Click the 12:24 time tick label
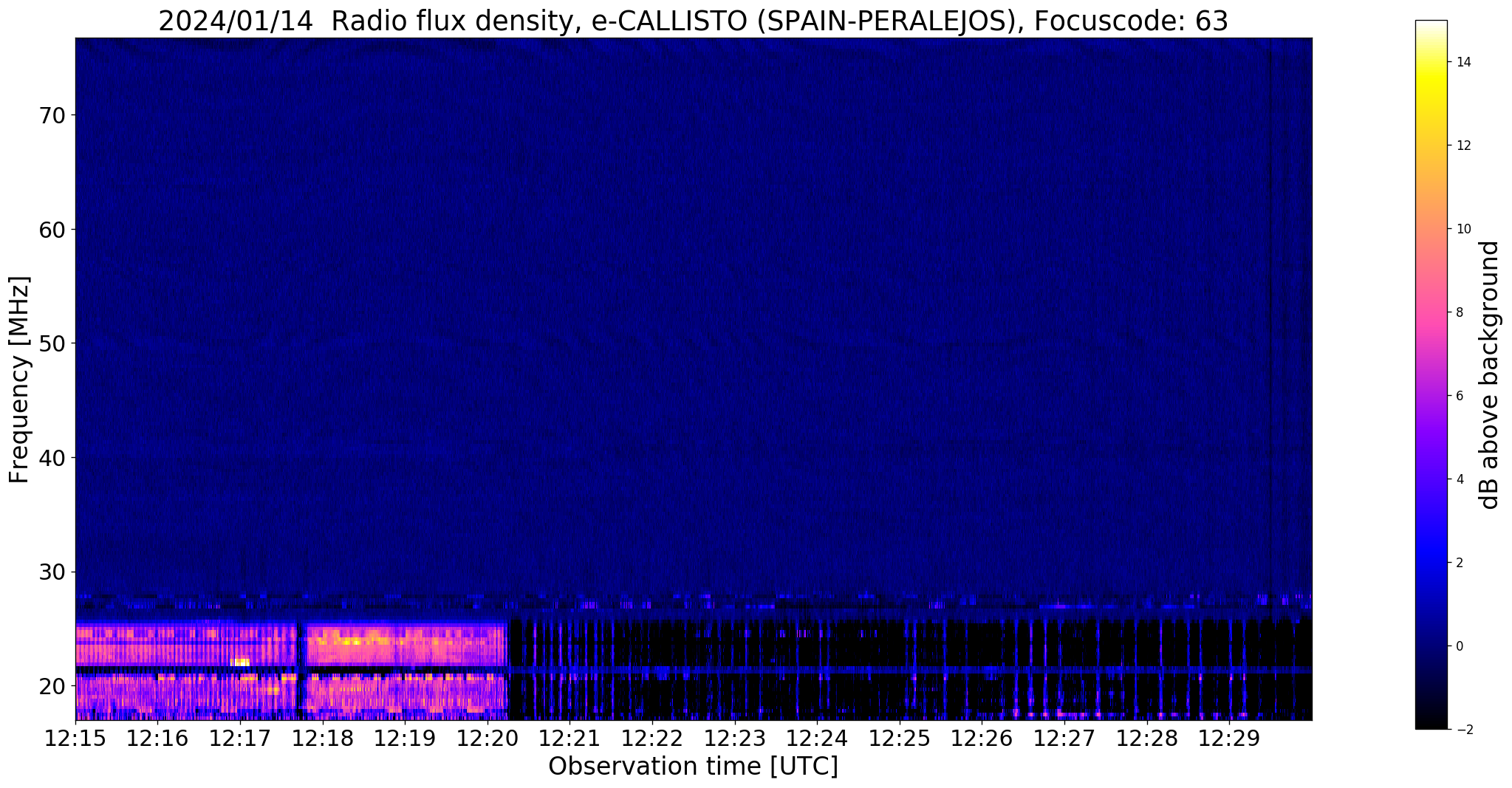Screen dimensions: 1512x788 pos(816,739)
